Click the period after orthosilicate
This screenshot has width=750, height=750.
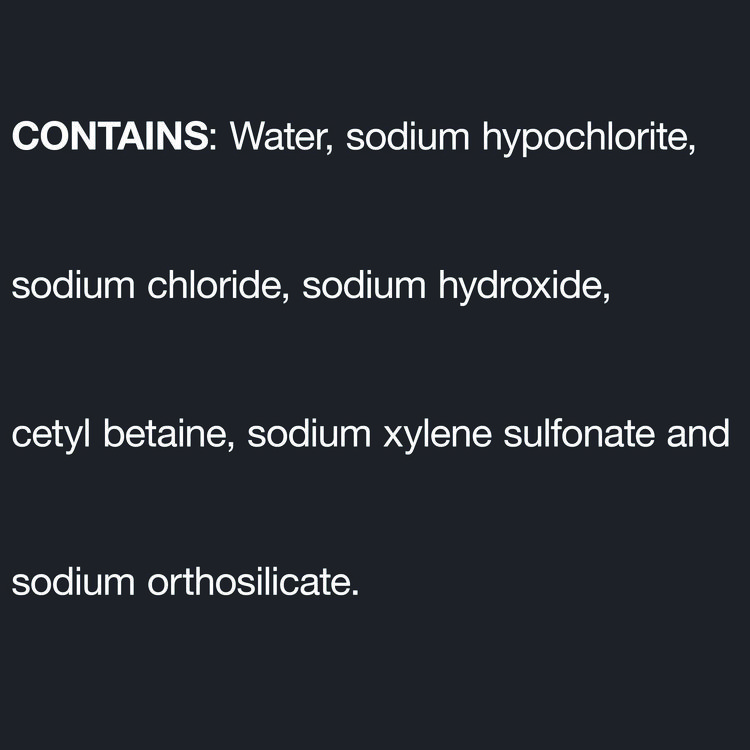click(355, 593)
